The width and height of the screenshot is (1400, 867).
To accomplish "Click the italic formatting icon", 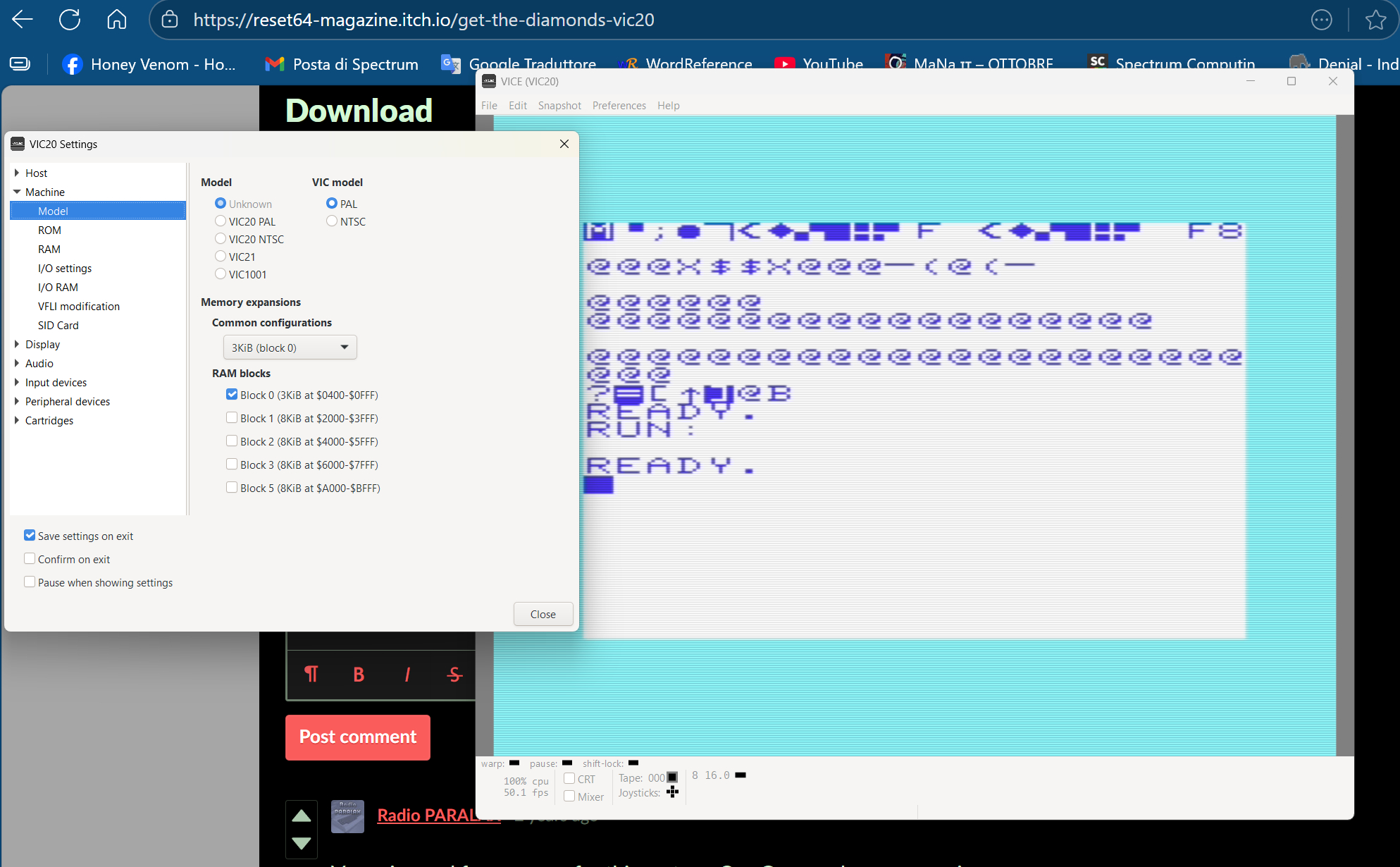I will click(x=407, y=675).
